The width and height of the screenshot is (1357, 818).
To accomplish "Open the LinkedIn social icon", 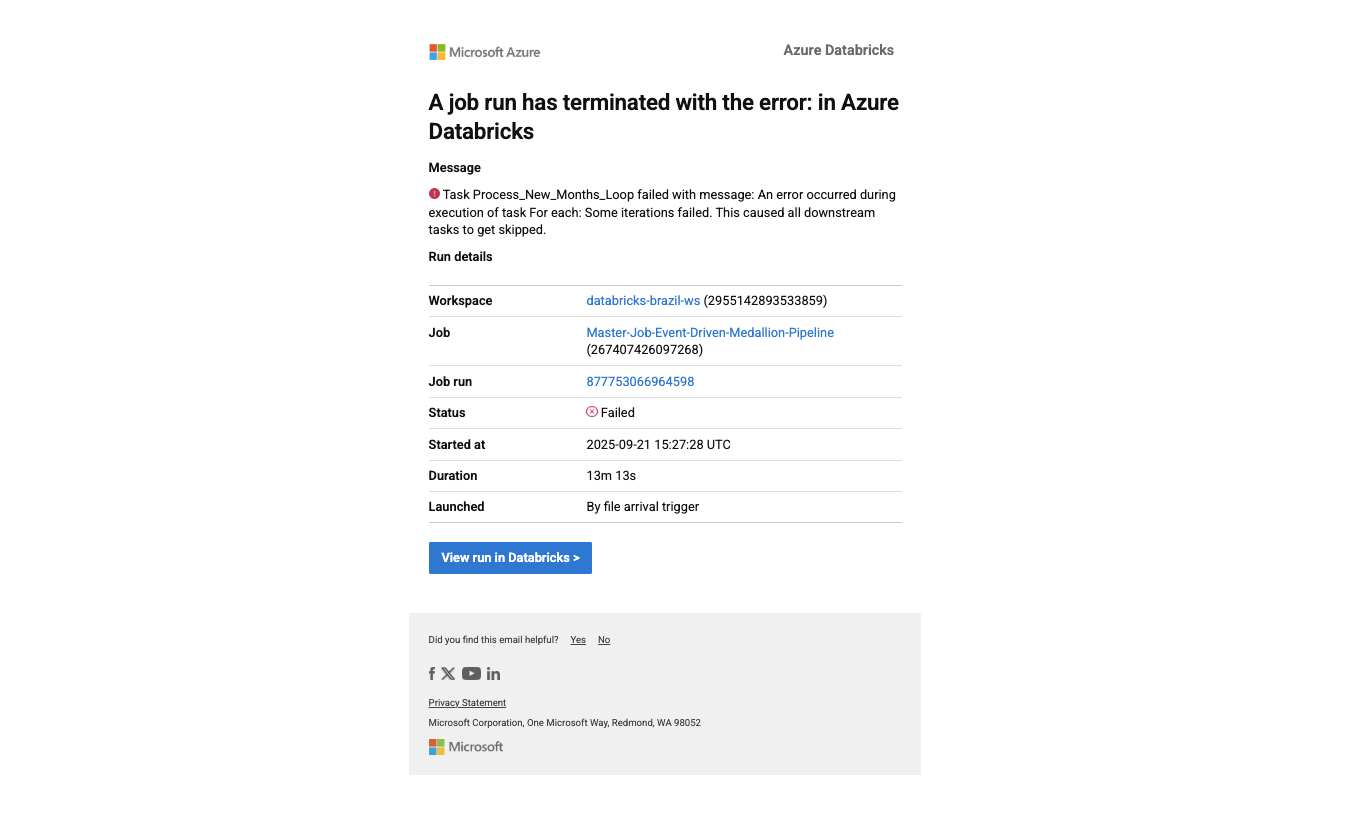I will click(x=493, y=674).
